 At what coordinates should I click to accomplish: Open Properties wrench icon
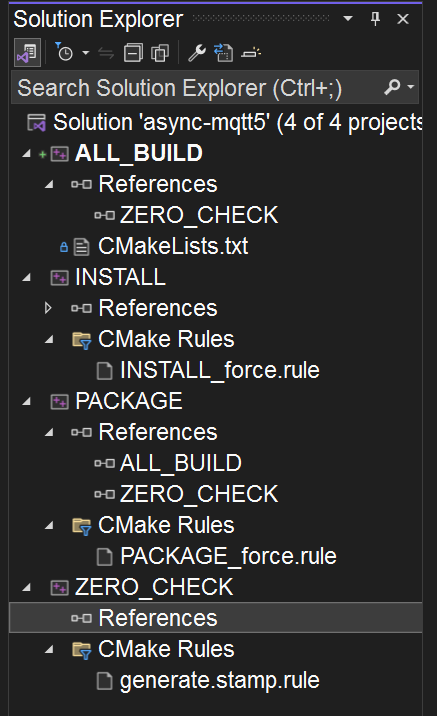click(197, 53)
